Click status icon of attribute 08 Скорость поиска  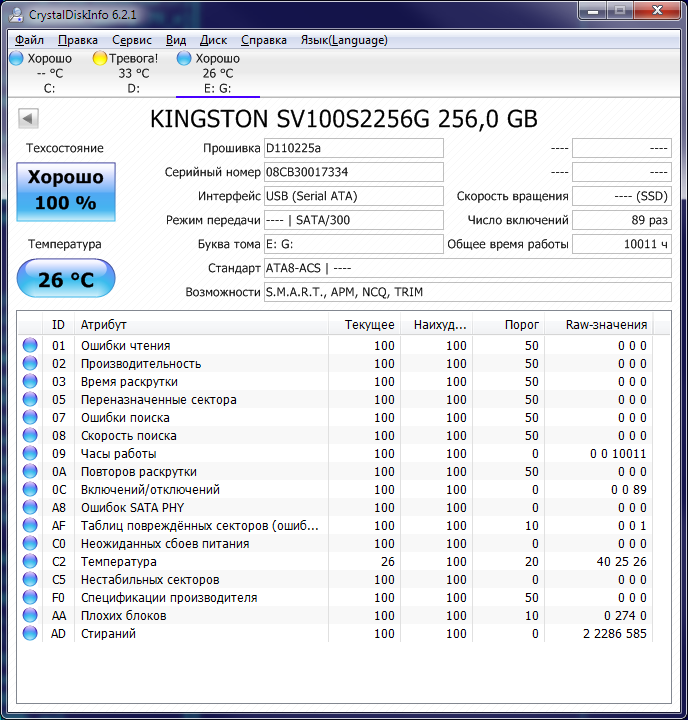coord(30,435)
